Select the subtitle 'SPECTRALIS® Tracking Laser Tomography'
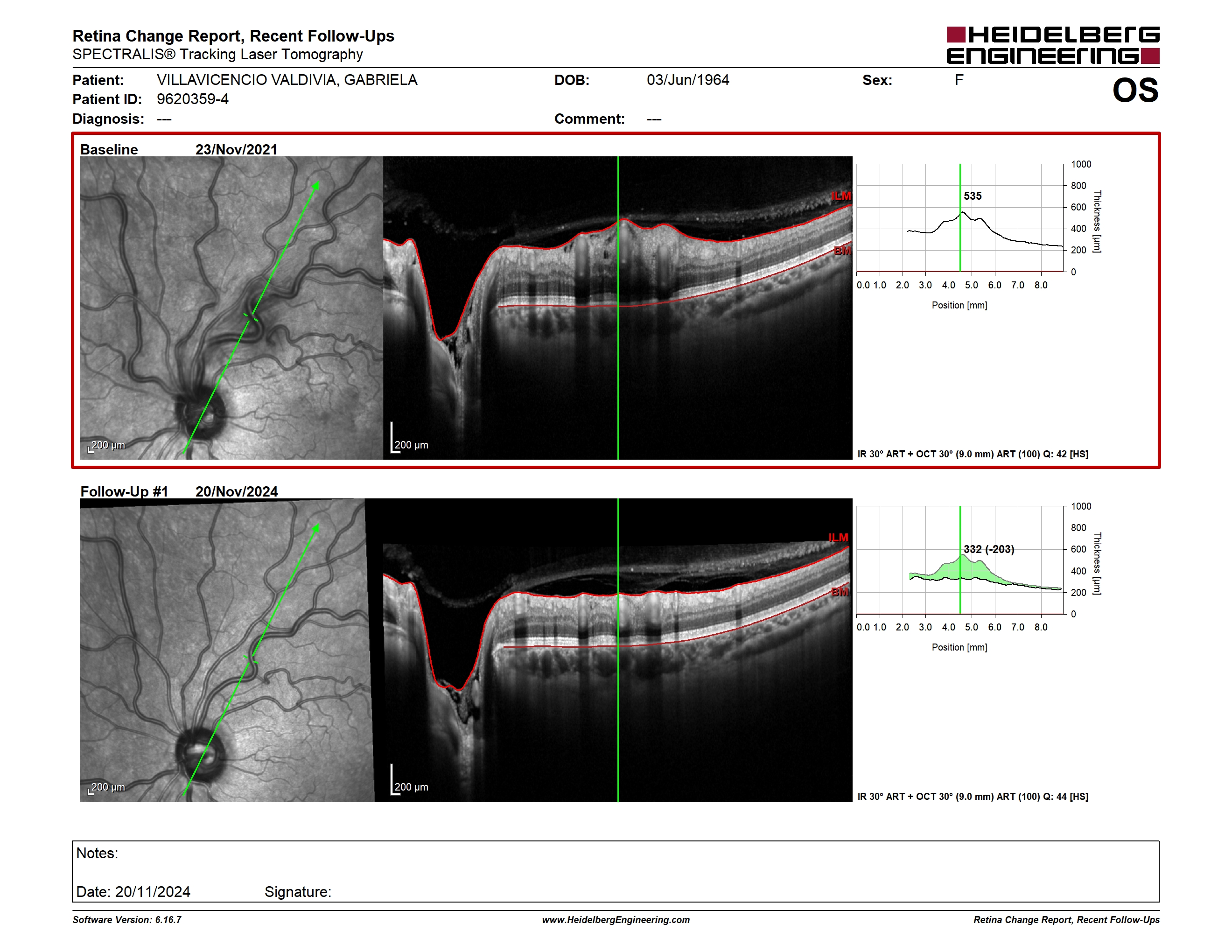1232x952 pixels. [217, 55]
